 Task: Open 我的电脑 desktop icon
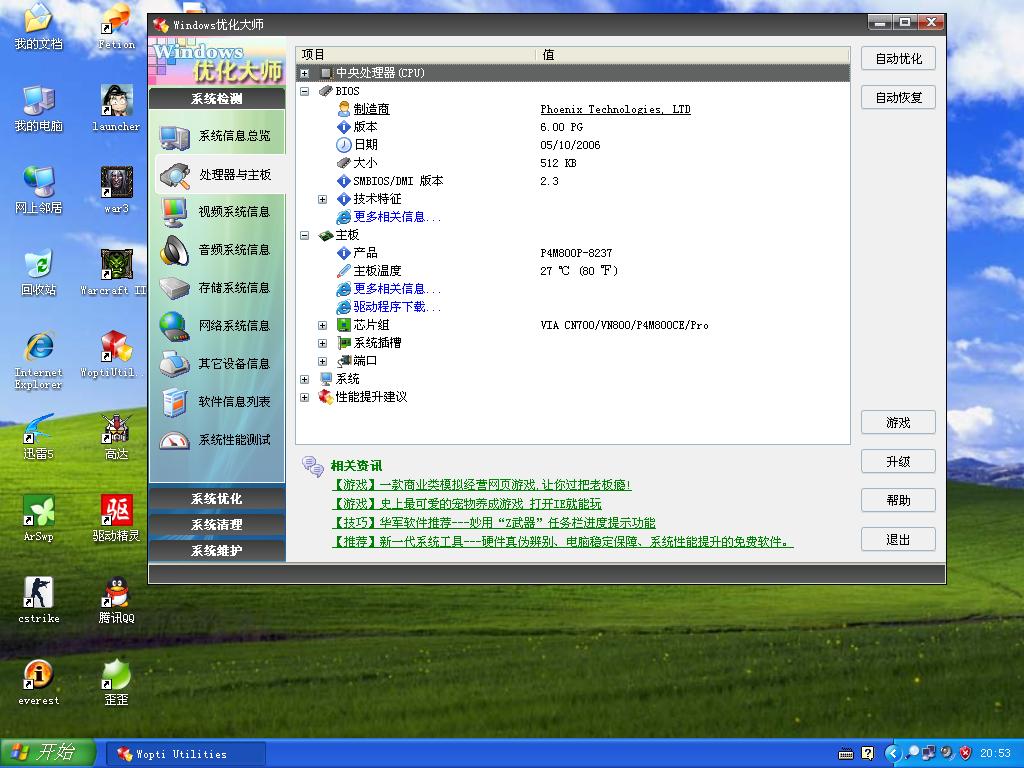[x=39, y=109]
